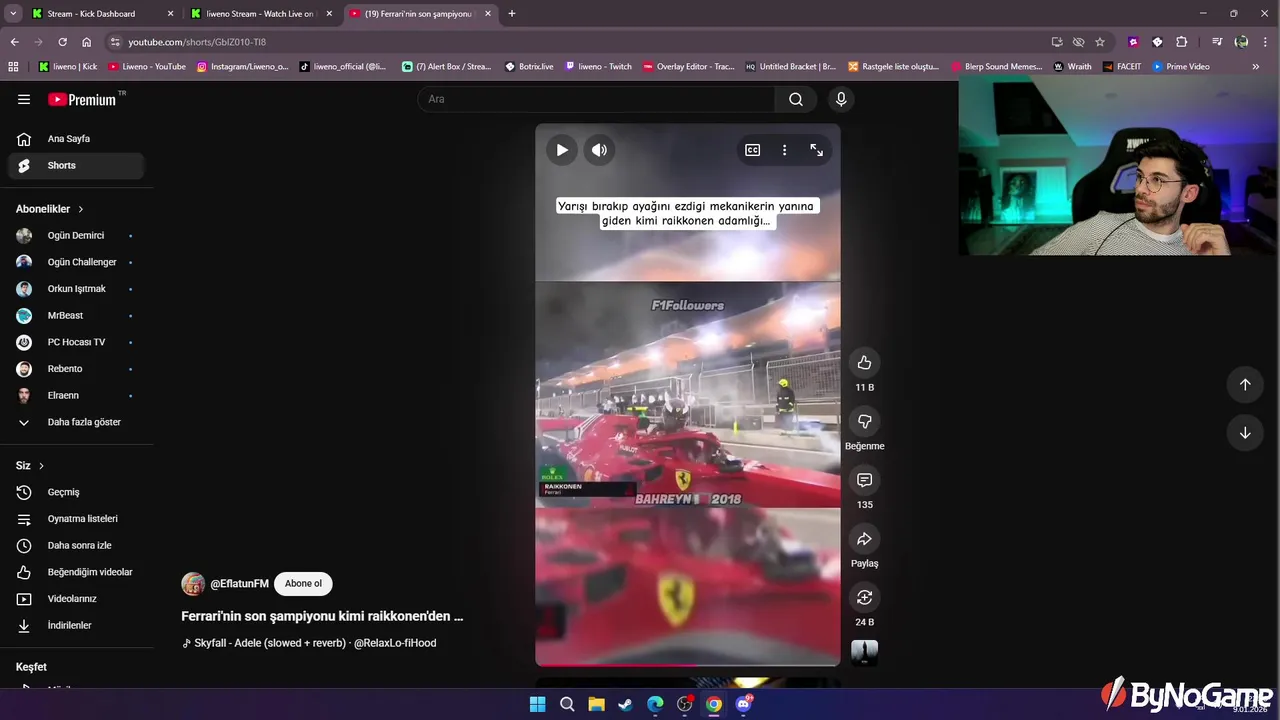Reload the page
Screen dimensions: 1280x720
coord(62,42)
